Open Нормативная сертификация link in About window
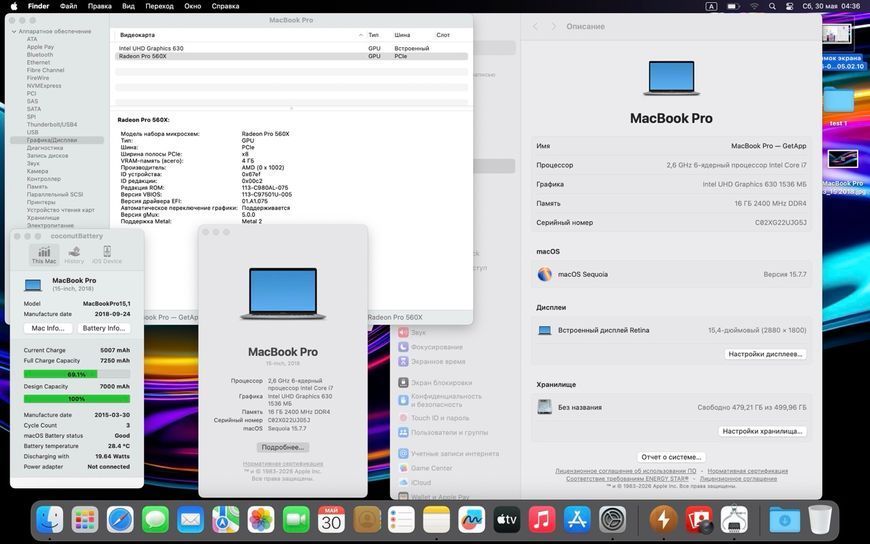This screenshot has width=870, height=544. 283,464
